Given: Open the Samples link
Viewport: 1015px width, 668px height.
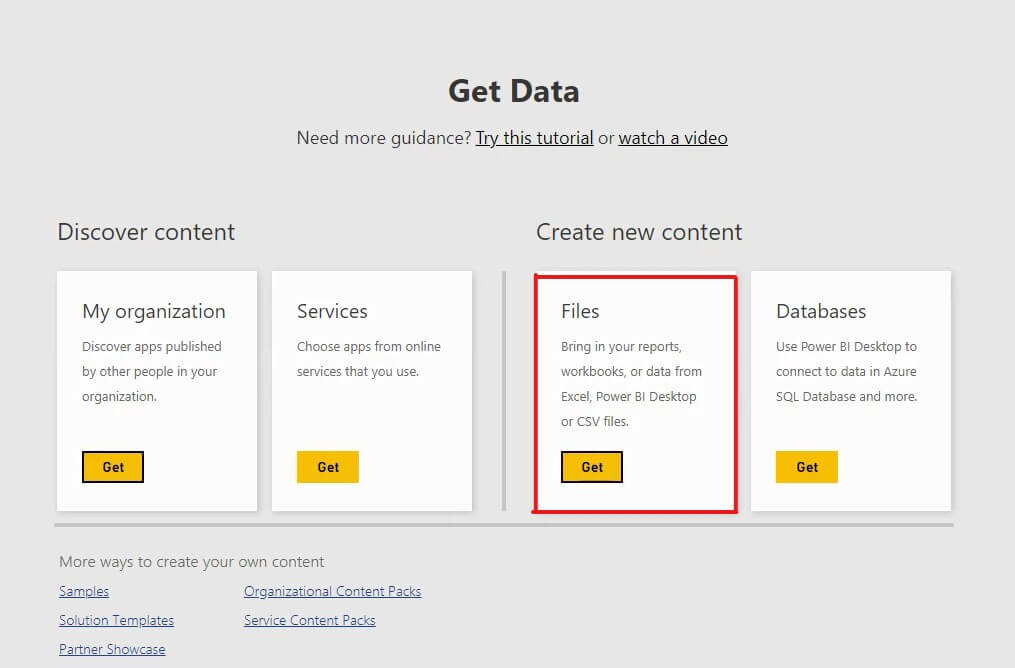Looking at the screenshot, I should [x=84, y=591].
